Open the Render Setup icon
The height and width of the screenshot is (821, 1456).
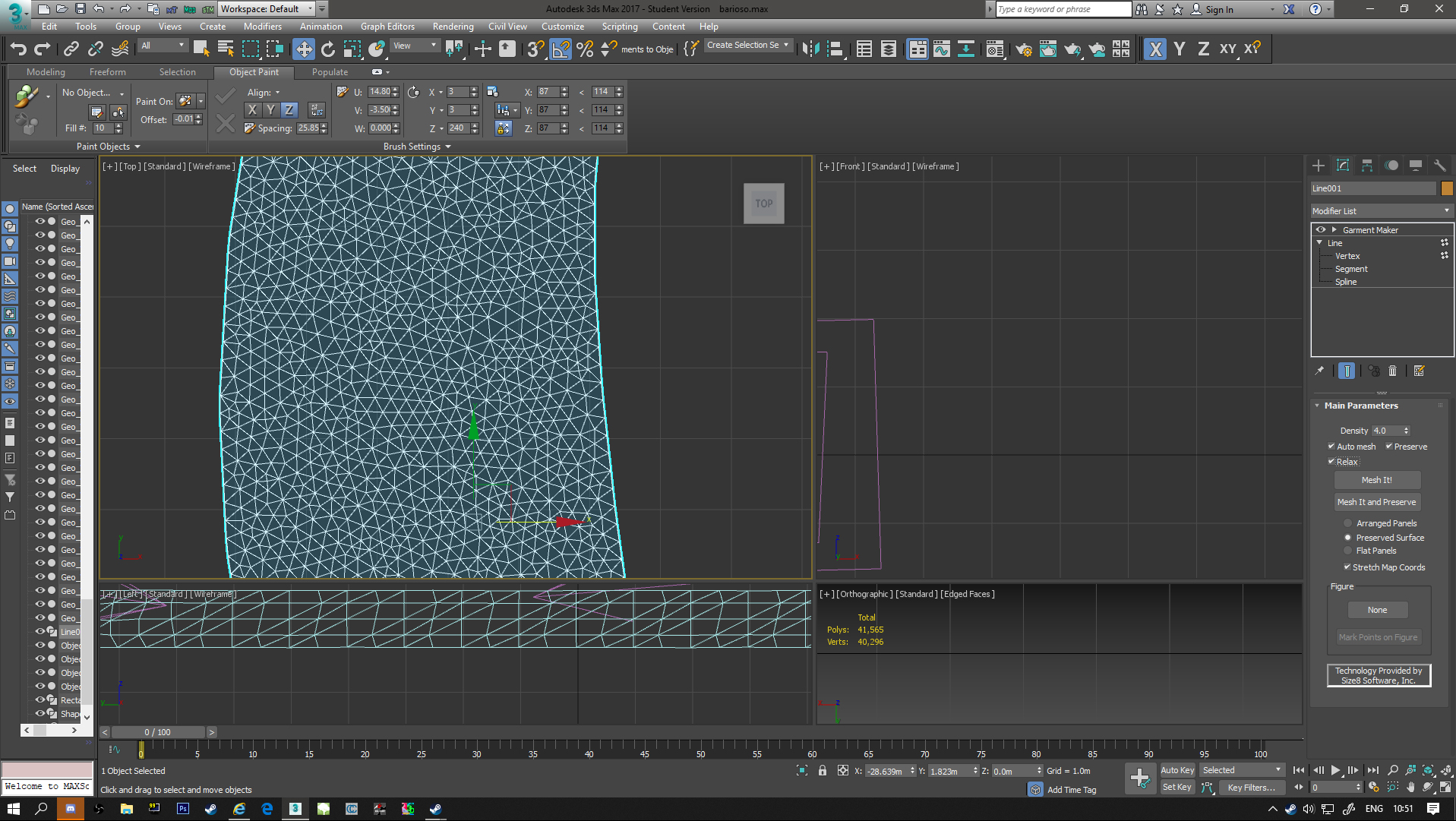pos(1024,49)
